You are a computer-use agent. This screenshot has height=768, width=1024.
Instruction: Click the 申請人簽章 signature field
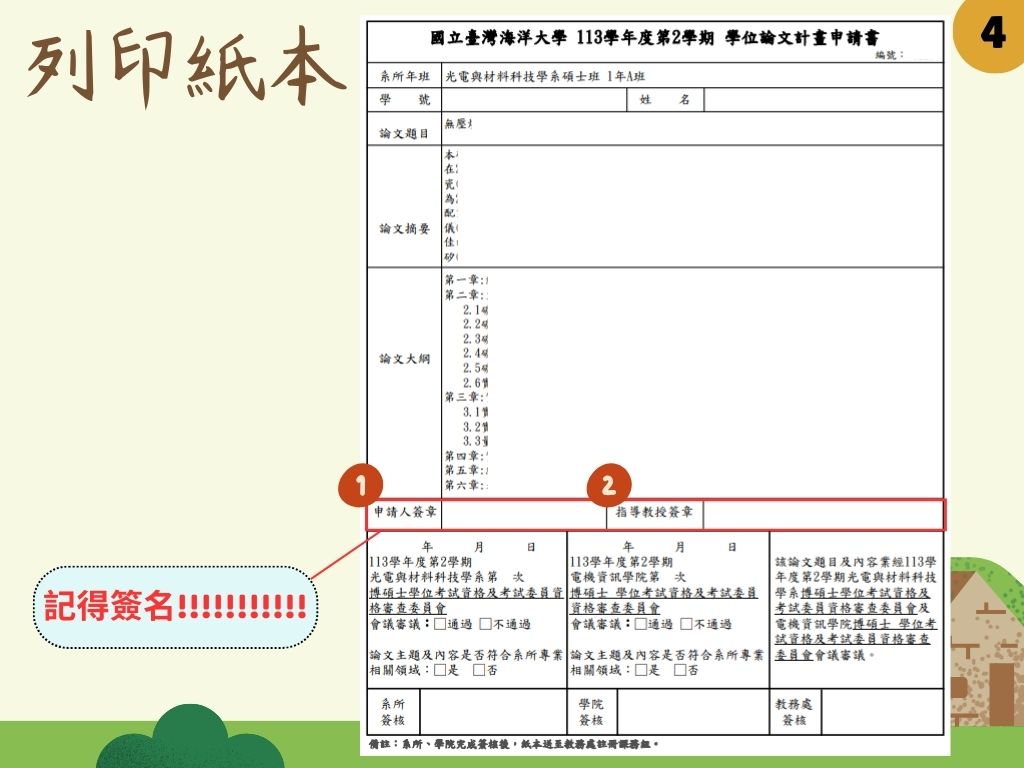pos(522,514)
